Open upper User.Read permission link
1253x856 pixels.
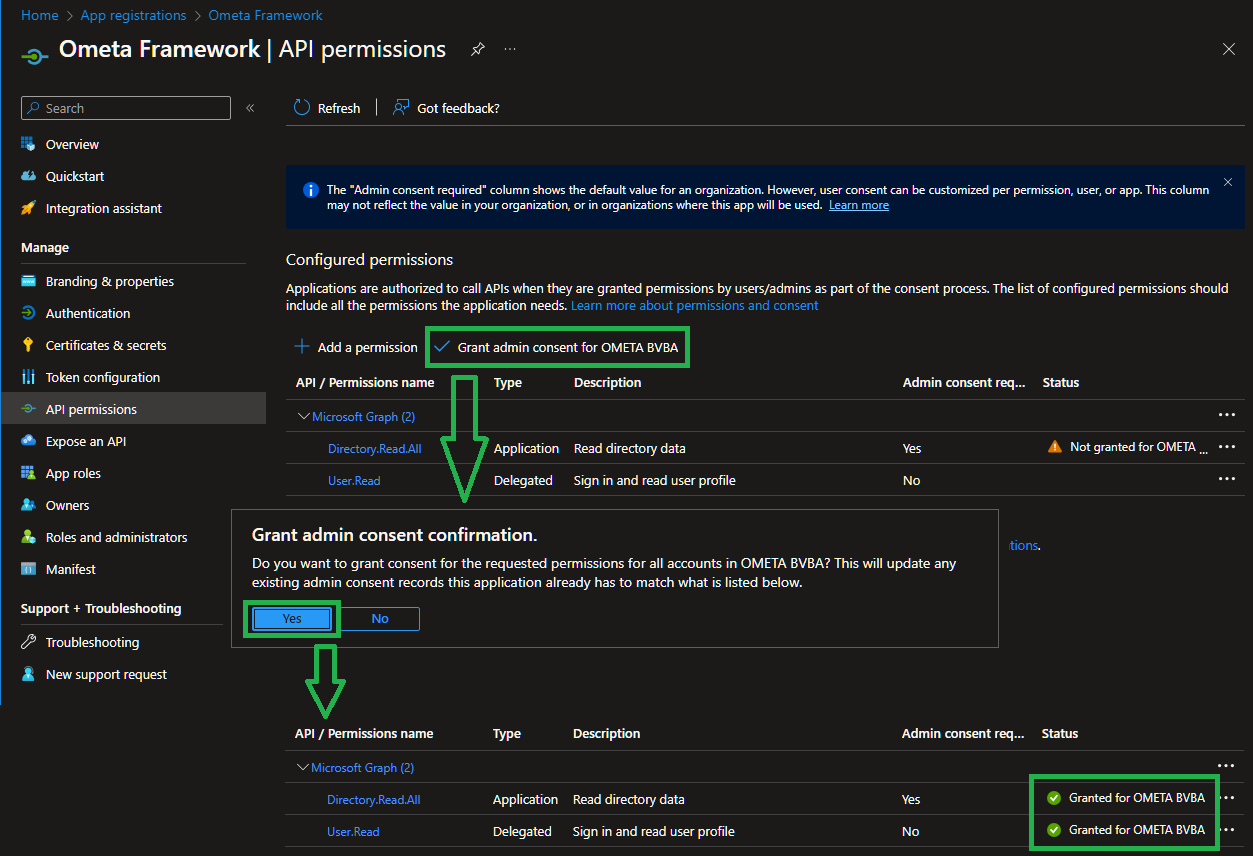[354, 480]
